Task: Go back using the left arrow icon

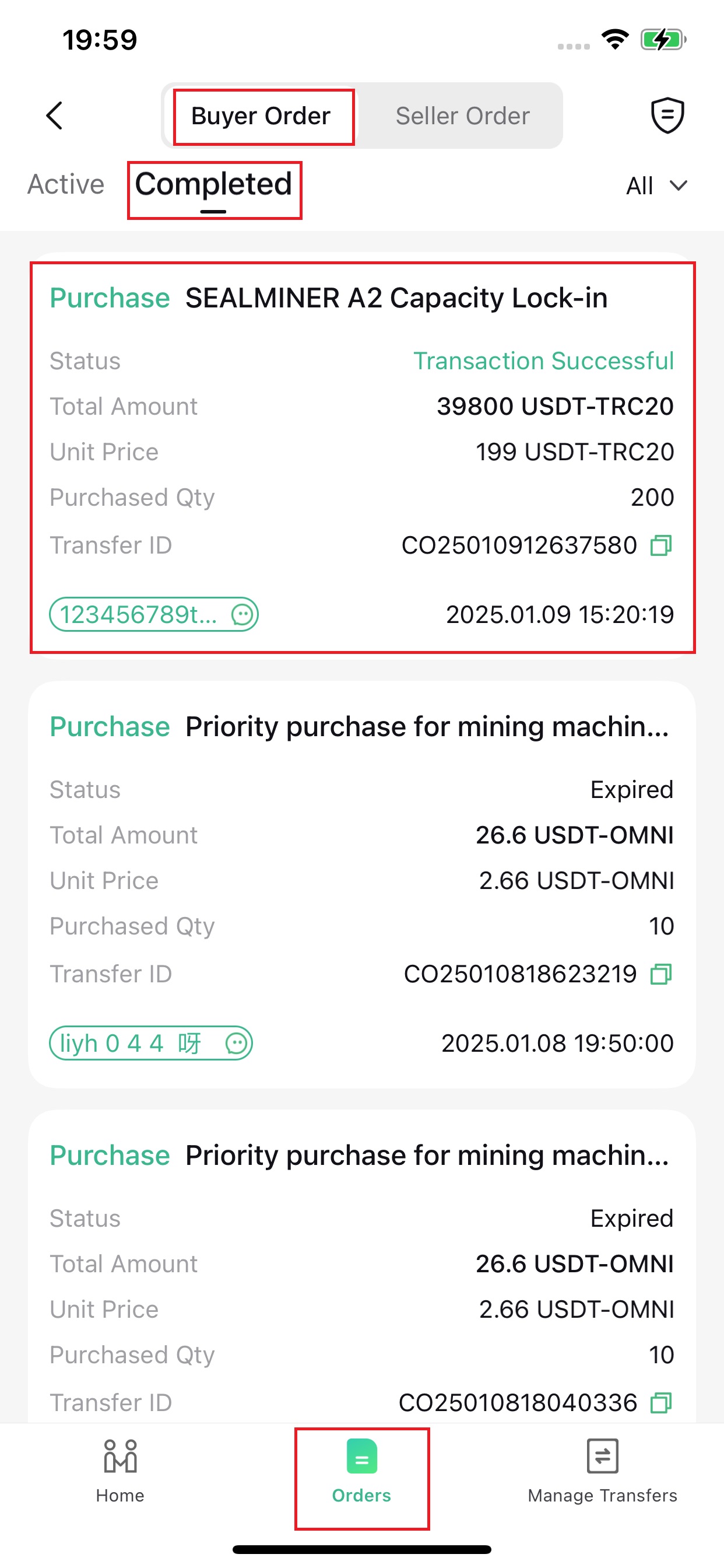Action: tap(55, 116)
